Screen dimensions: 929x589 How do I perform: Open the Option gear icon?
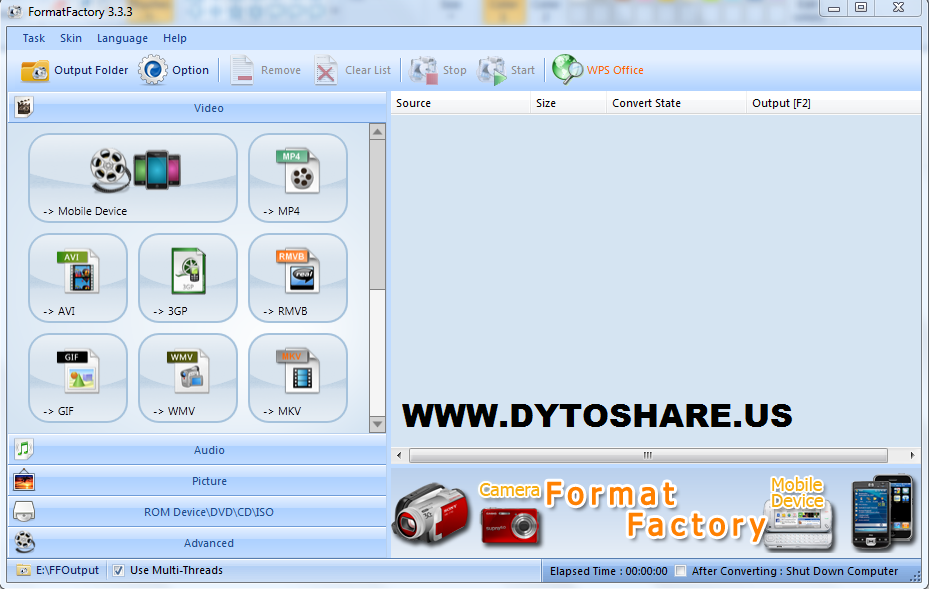click(153, 70)
